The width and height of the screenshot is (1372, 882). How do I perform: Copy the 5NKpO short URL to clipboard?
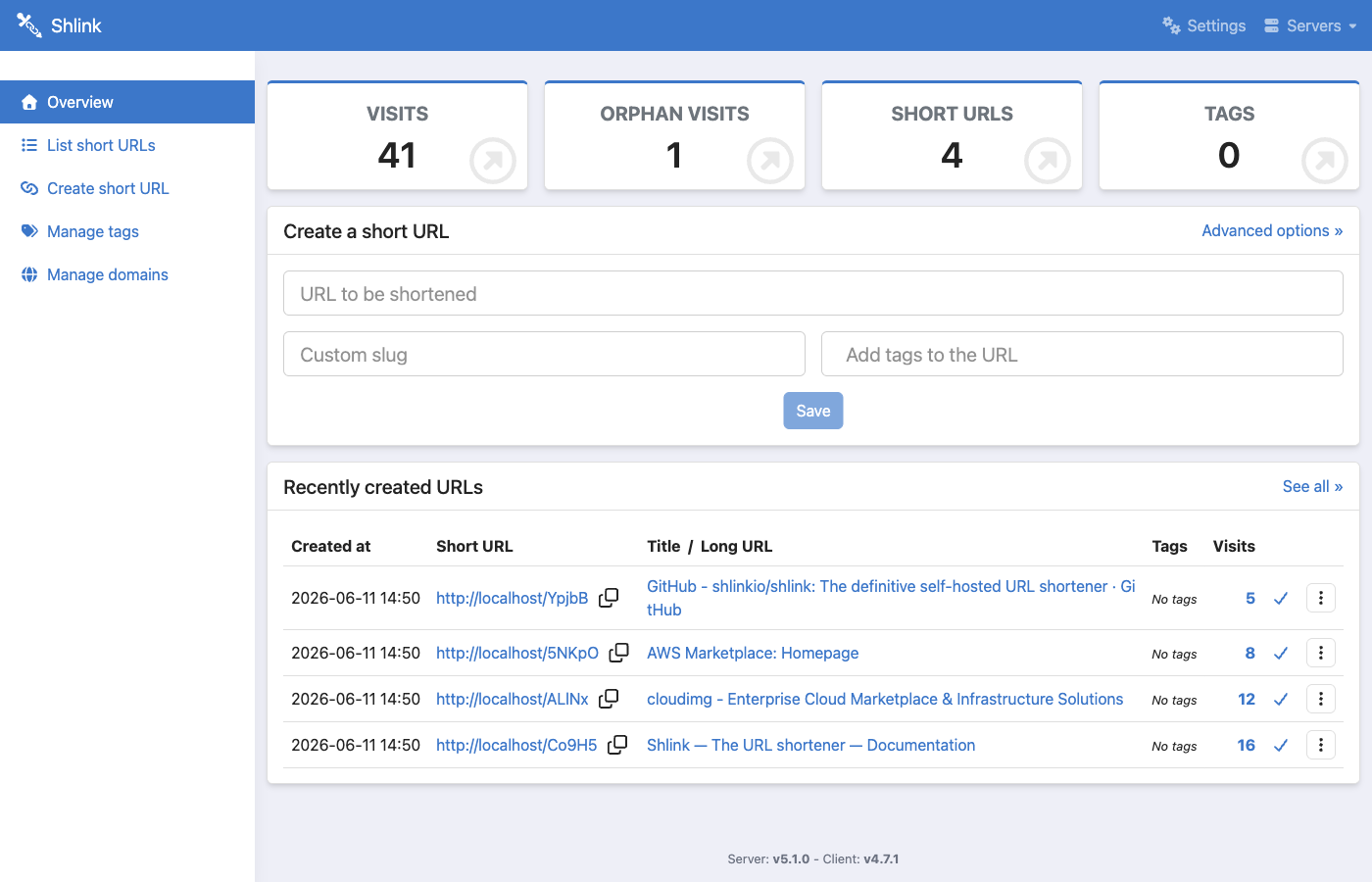[619, 653]
